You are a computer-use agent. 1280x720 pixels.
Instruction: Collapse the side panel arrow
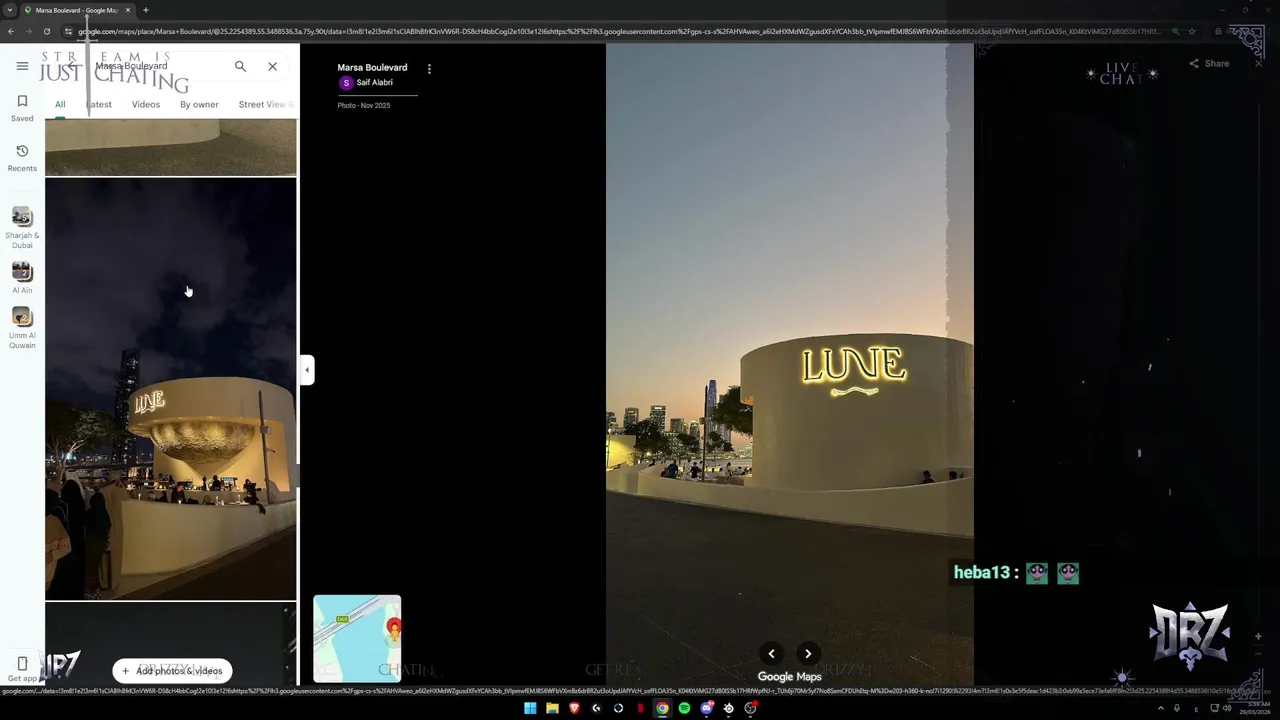(x=307, y=370)
